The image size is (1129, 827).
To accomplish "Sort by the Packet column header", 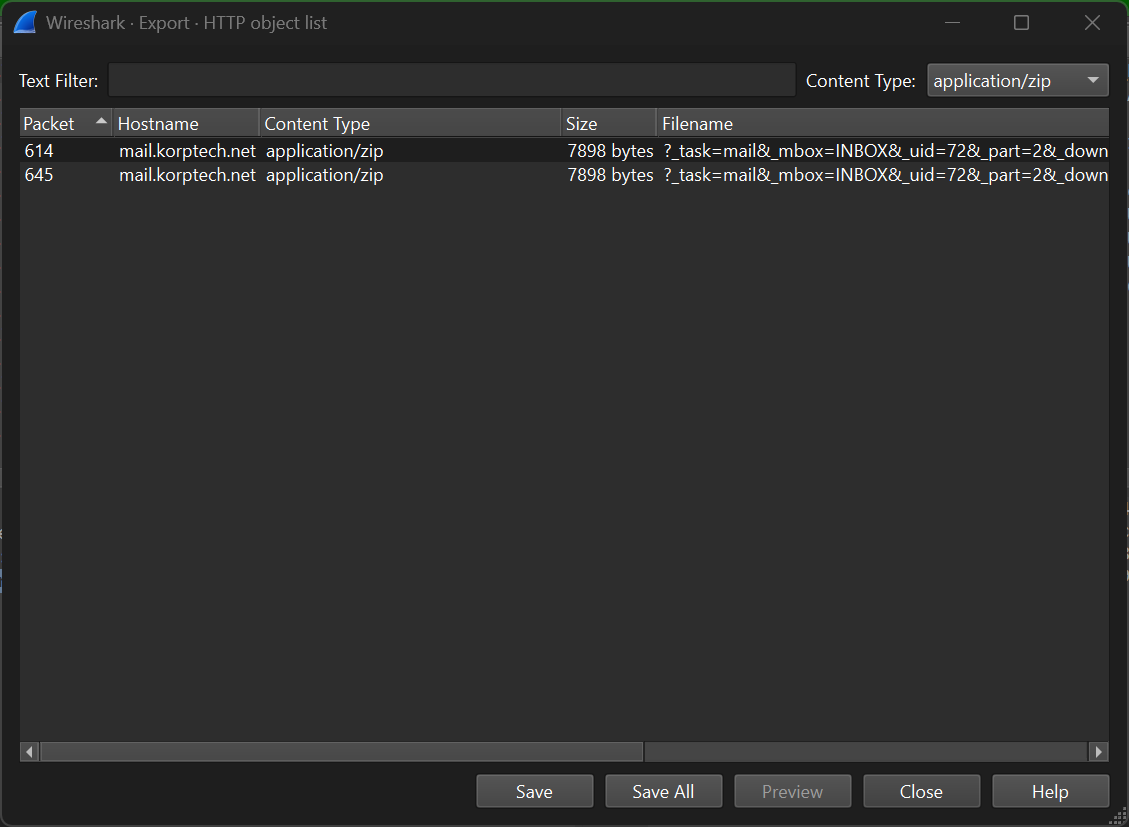I will tap(66, 124).
